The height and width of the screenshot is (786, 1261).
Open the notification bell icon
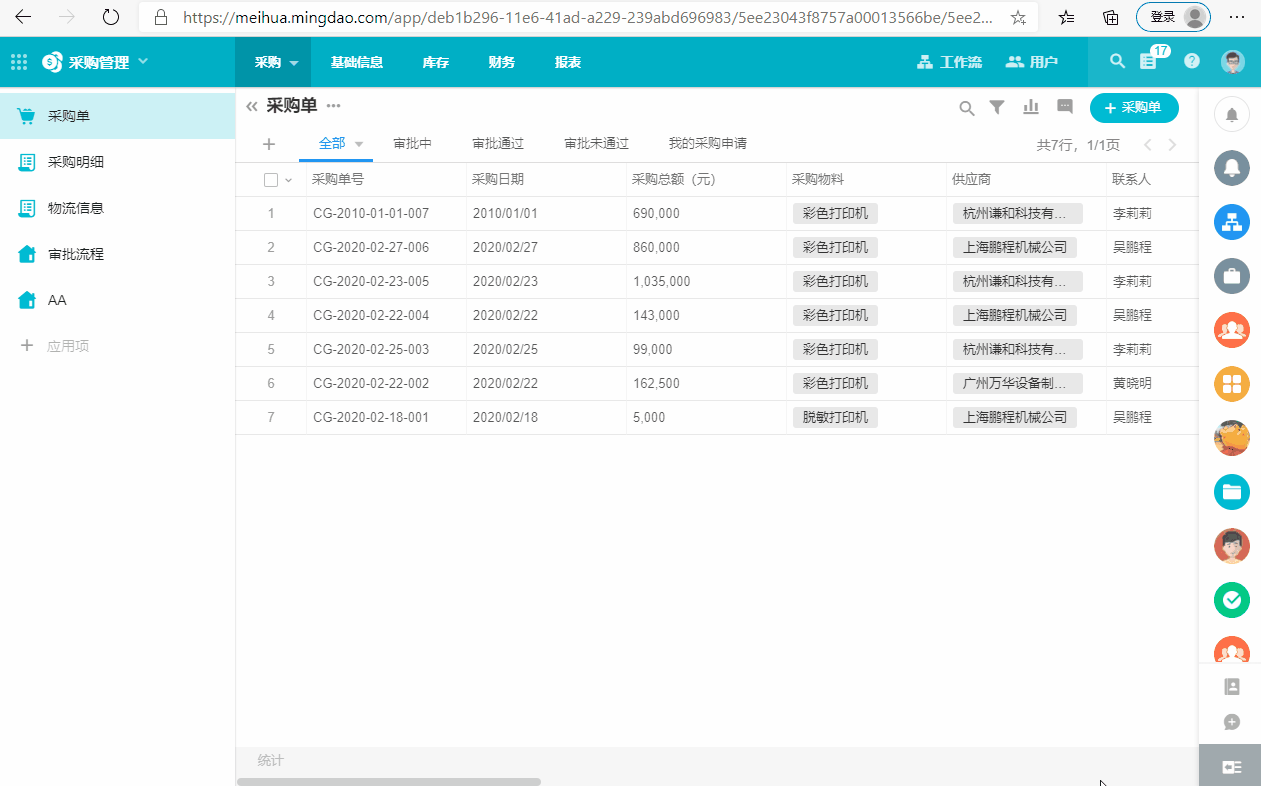[1231, 114]
